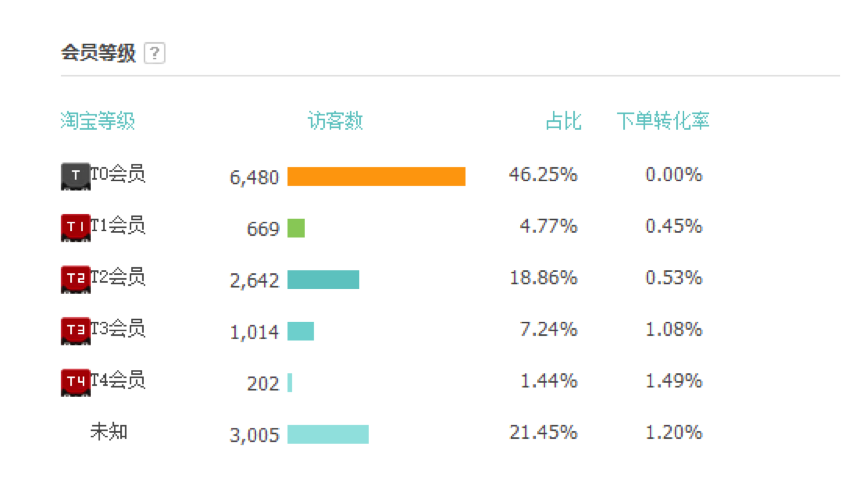Click the red T3 member badge icon
This screenshot has height=486, width=841.
[x=76, y=331]
